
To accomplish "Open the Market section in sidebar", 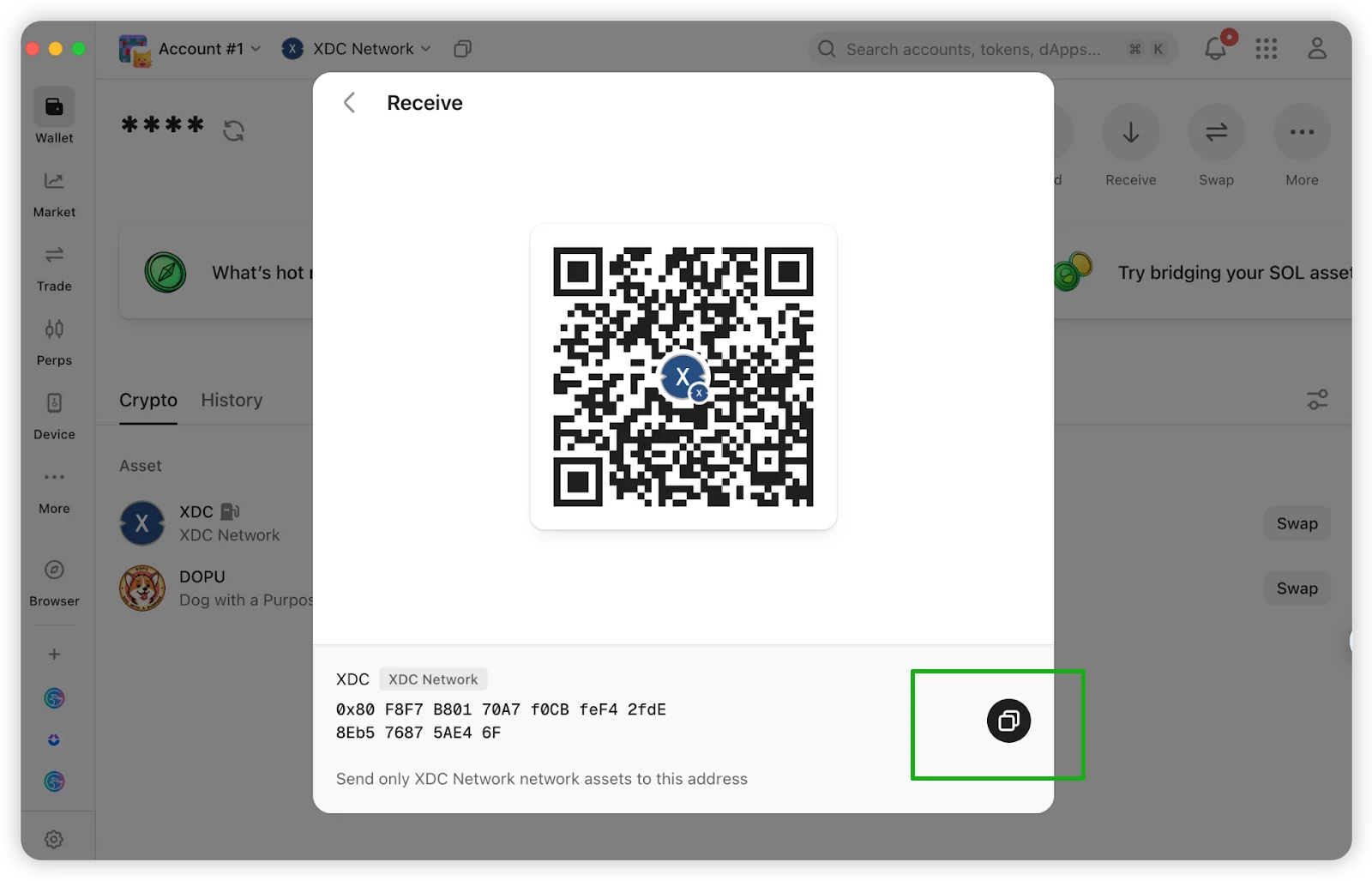I will pos(54,193).
